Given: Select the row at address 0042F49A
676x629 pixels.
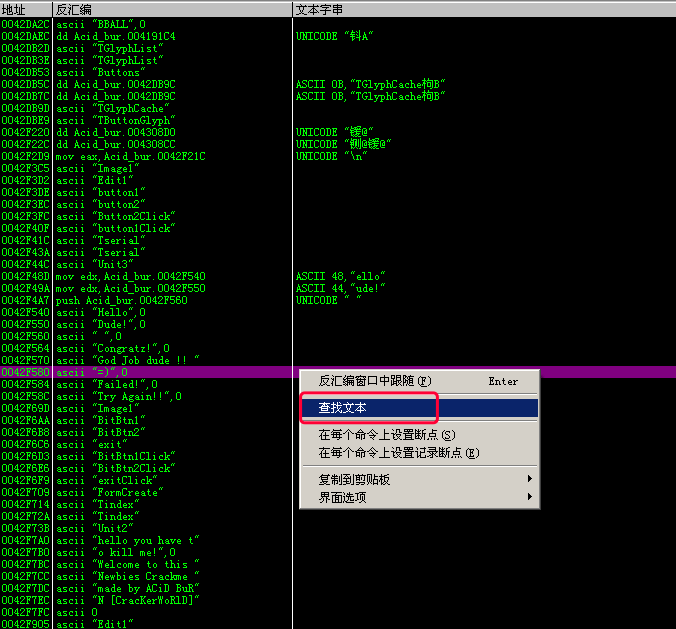Looking at the screenshot, I should click(338, 288).
